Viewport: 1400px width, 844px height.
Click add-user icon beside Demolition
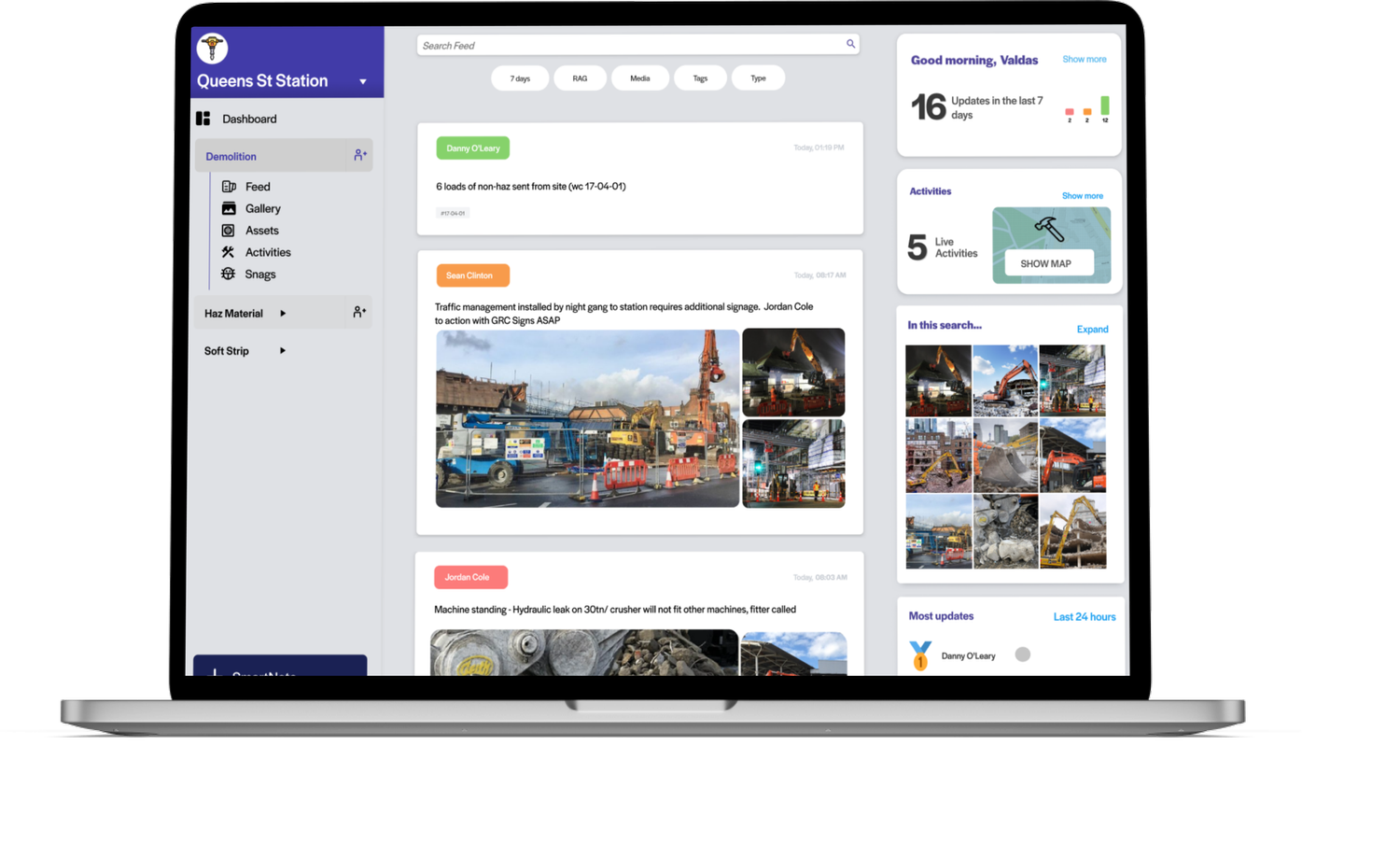coord(359,155)
